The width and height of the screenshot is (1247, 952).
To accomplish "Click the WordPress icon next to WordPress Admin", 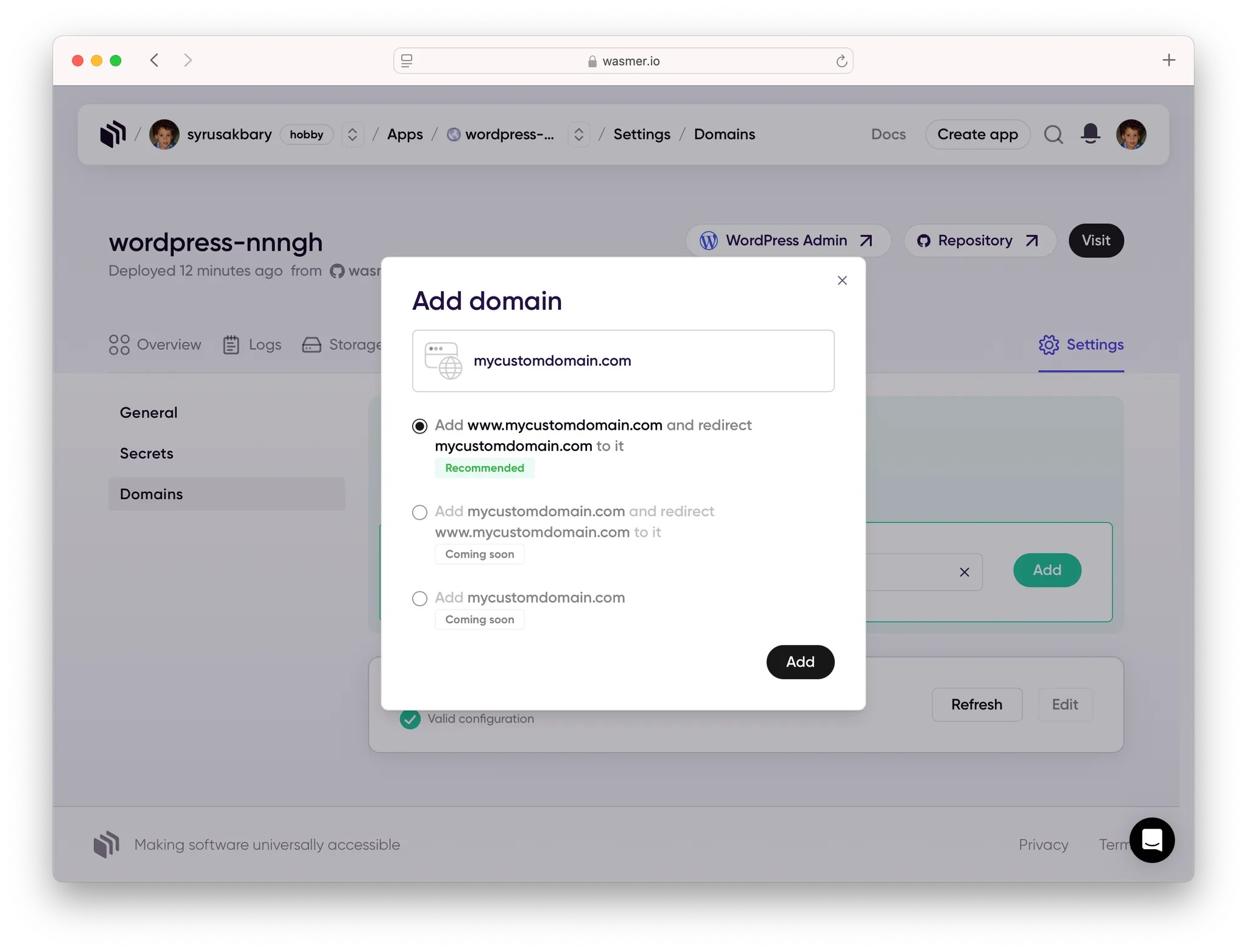I will 708,240.
